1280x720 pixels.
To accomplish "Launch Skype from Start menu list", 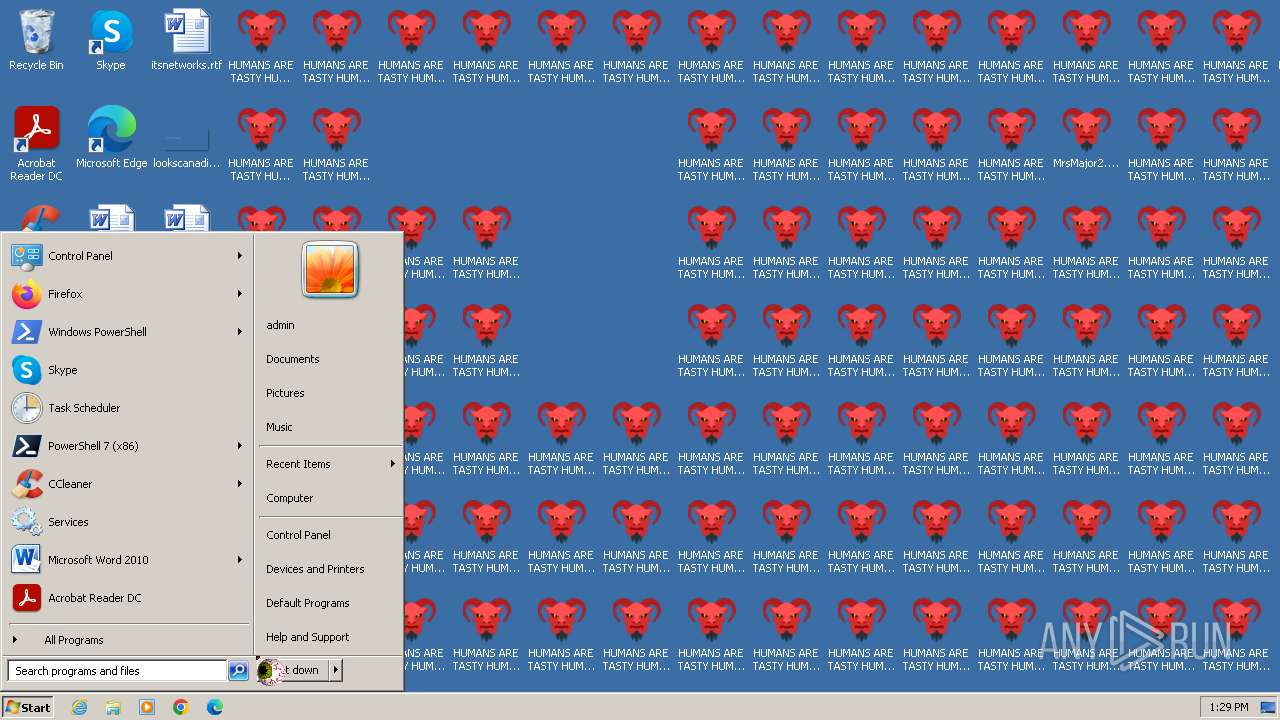I will pyautogui.click(x=127, y=370).
